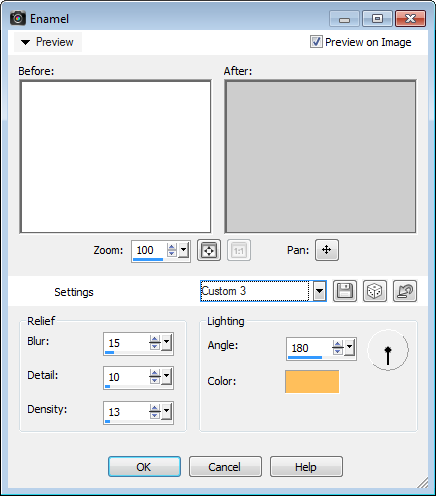Toggle the Preview on Image checkbox
This screenshot has height=496, width=436.
(316, 42)
